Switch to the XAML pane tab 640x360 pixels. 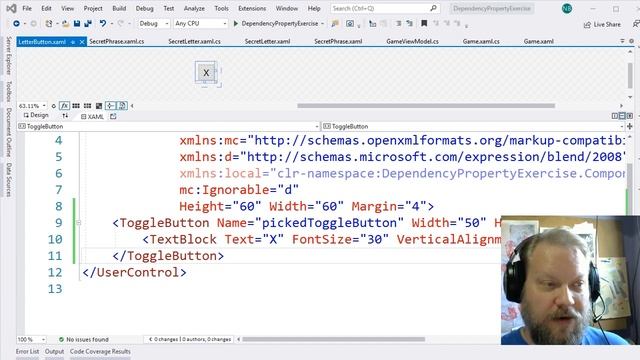(x=92, y=117)
